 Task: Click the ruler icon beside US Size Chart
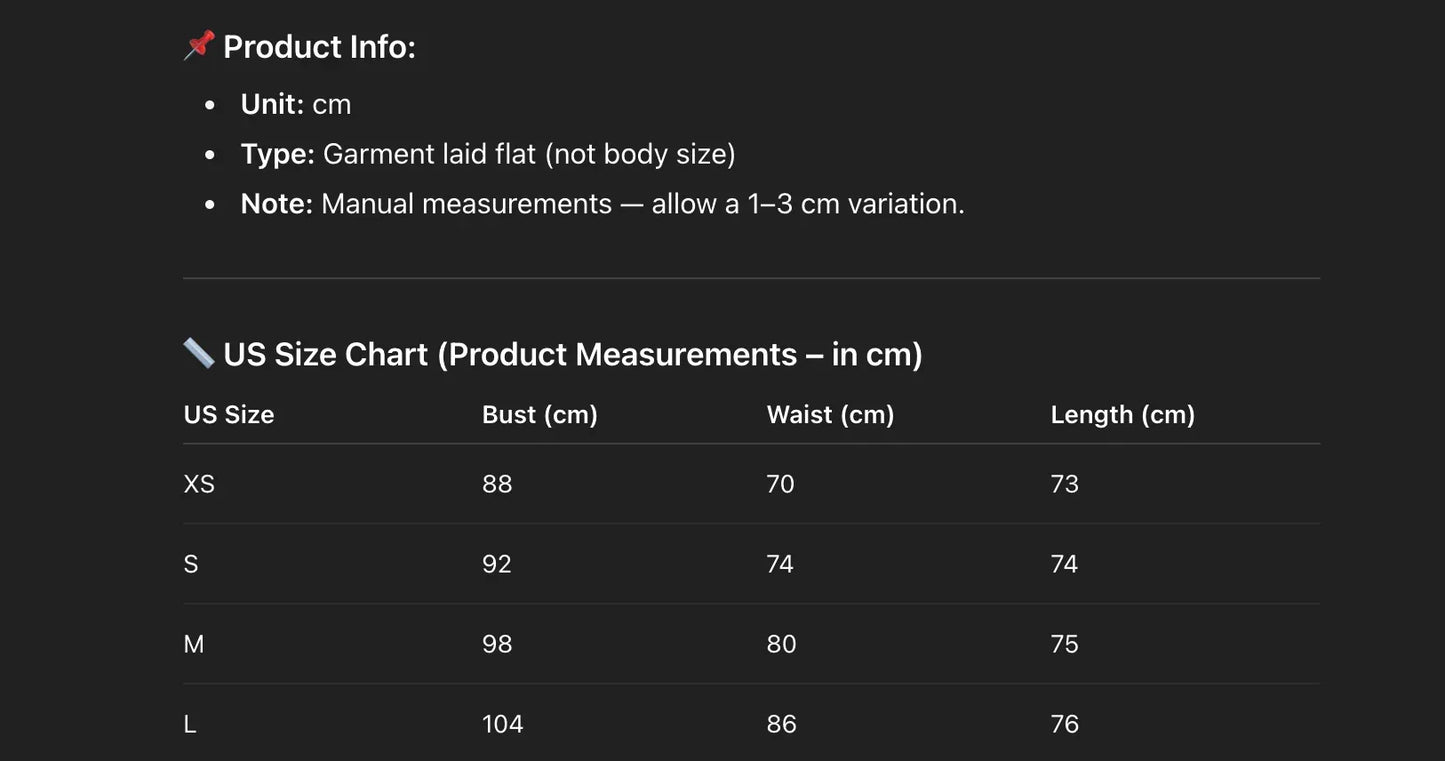click(x=199, y=353)
